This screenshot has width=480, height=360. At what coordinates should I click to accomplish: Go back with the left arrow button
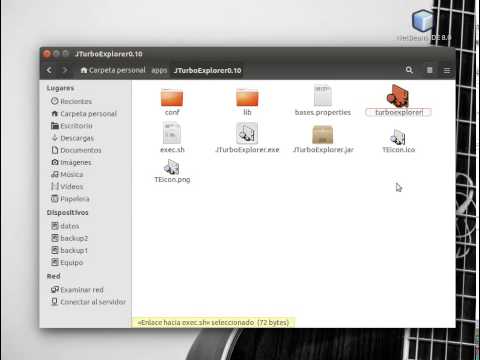pos(50,70)
